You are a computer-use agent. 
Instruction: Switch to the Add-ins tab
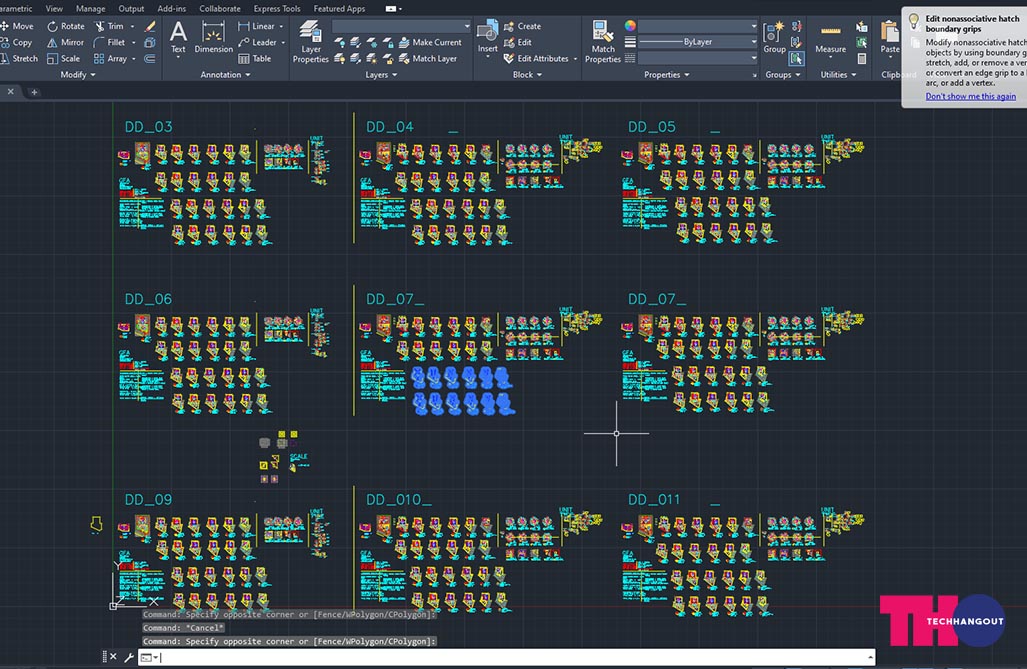(x=172, y=9)
